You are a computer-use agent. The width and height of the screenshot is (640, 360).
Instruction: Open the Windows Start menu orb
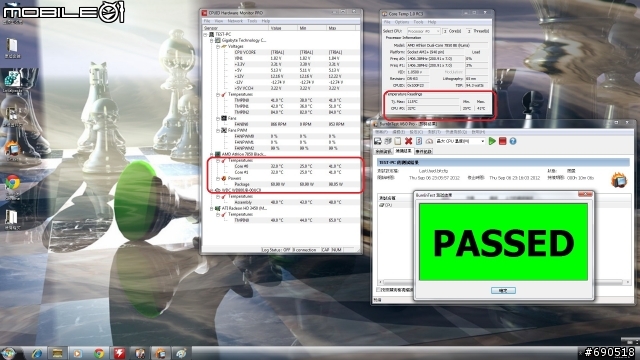(9, 353)
